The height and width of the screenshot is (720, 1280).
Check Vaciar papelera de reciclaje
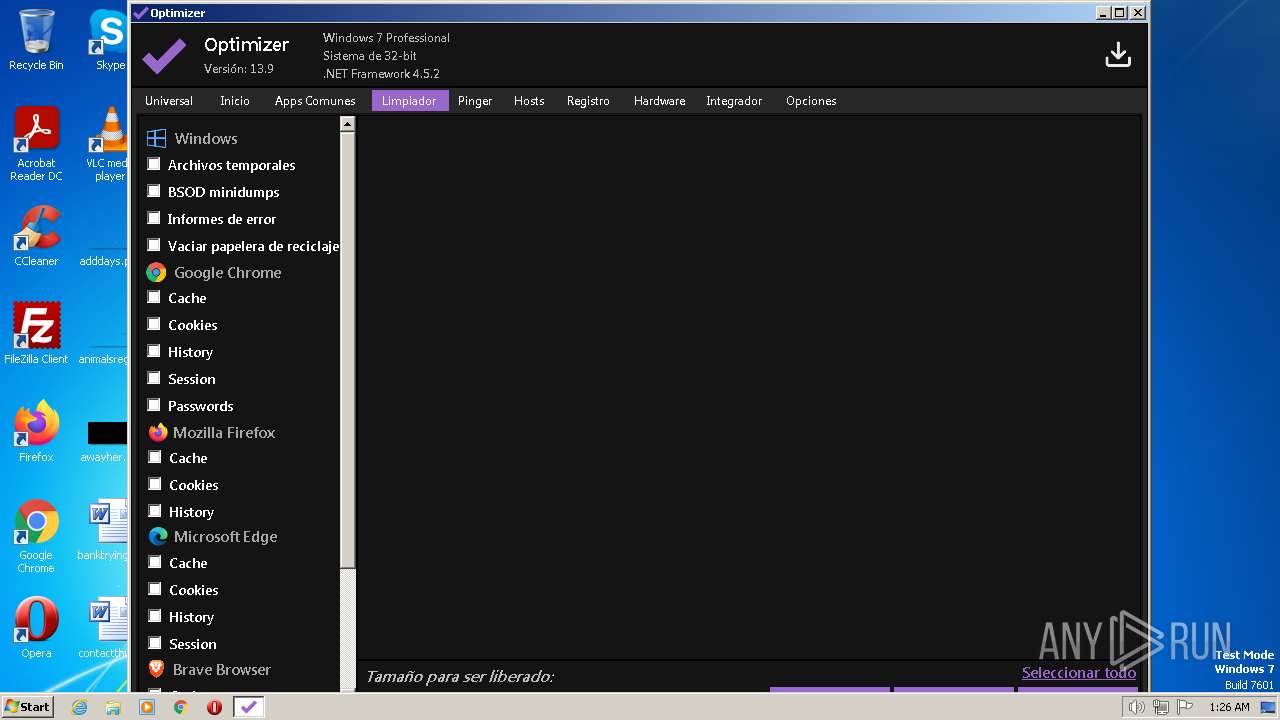point(154,245)
